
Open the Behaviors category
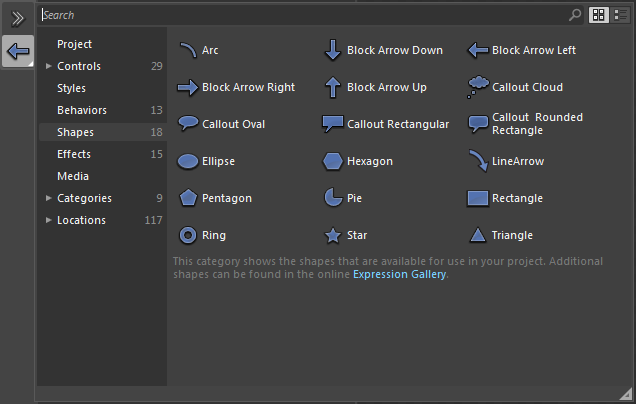[82, 110]
